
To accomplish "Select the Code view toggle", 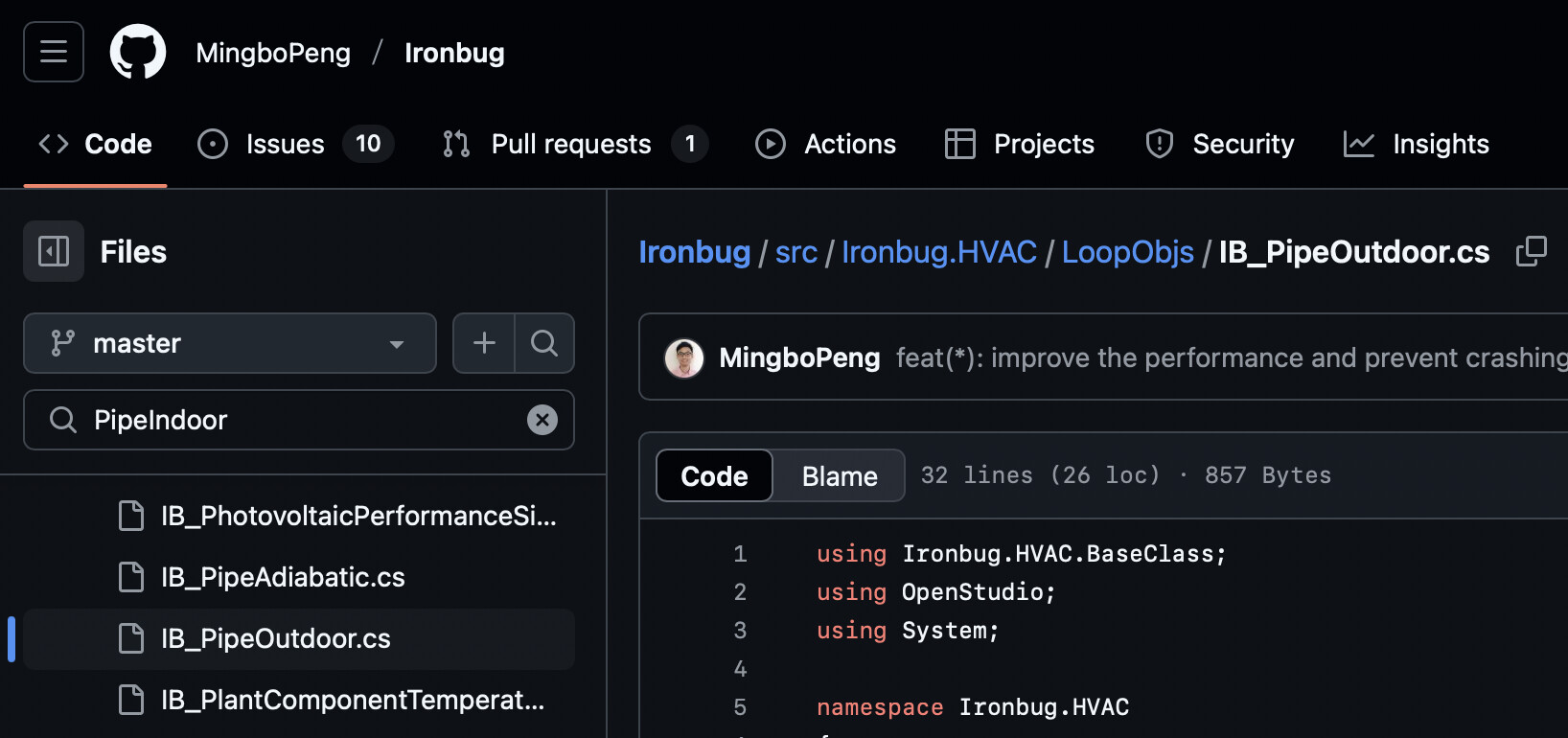I will tap(714, 476).
